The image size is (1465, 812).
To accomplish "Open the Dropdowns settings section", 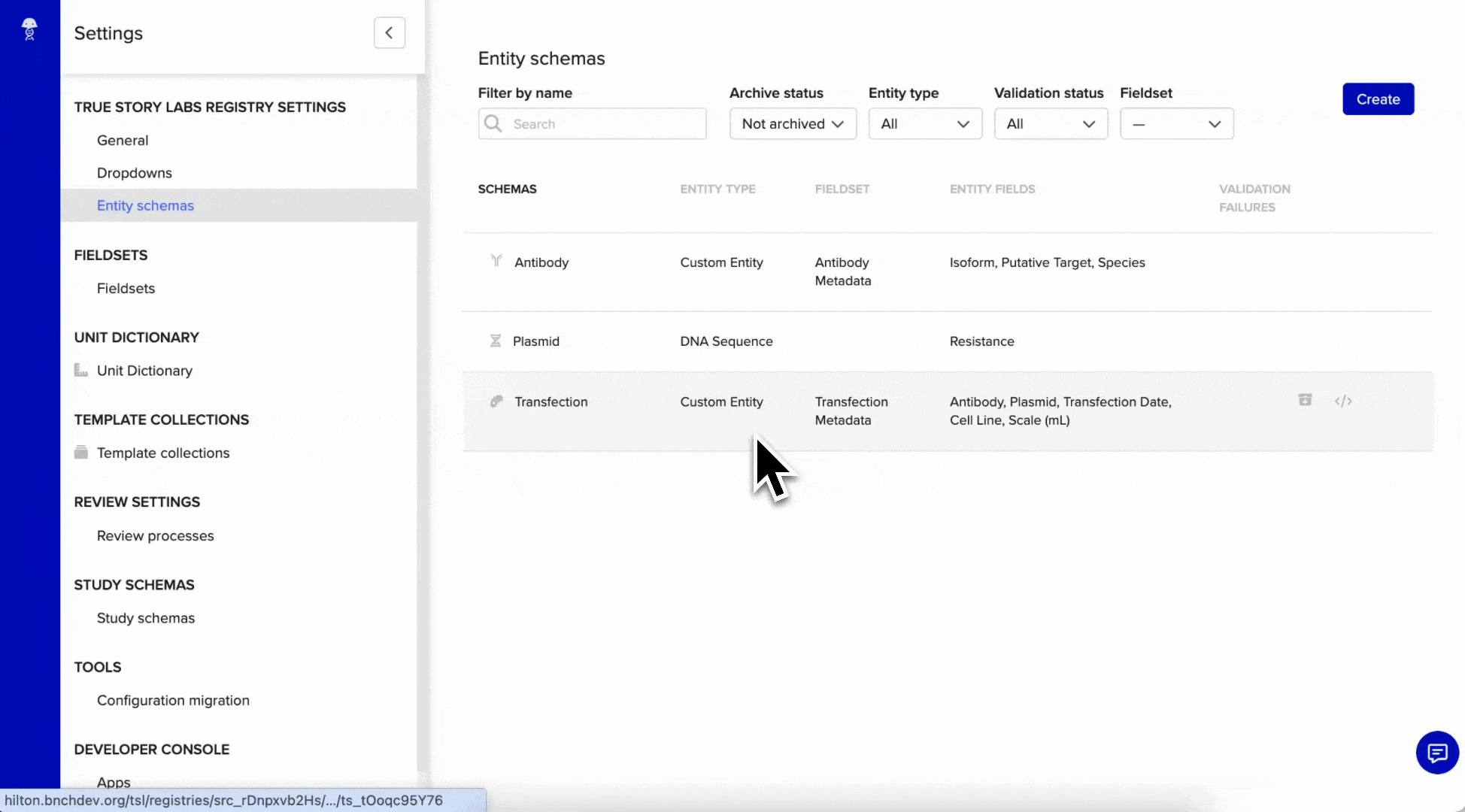I will pyautogui.click(x=134, y=173).
